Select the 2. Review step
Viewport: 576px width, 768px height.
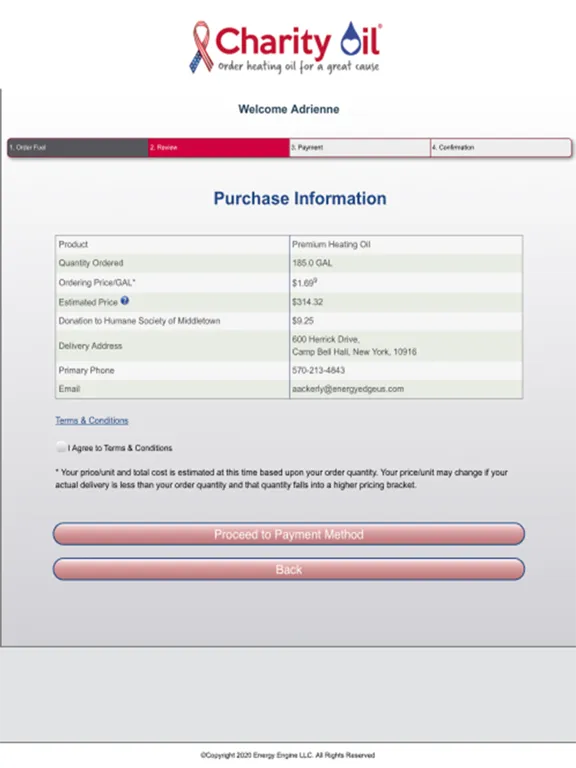point(218,147)
